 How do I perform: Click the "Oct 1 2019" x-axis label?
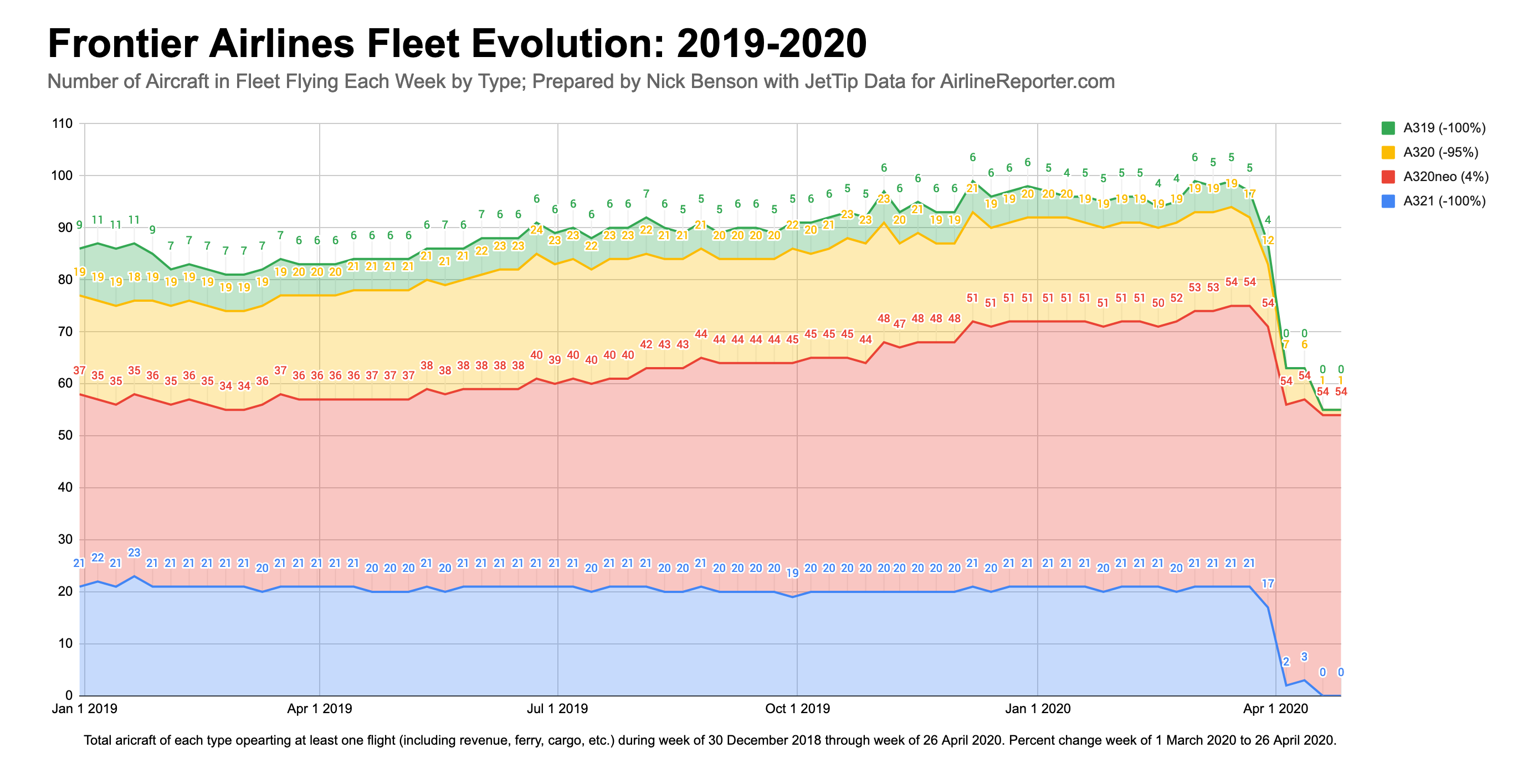point(797,709)
